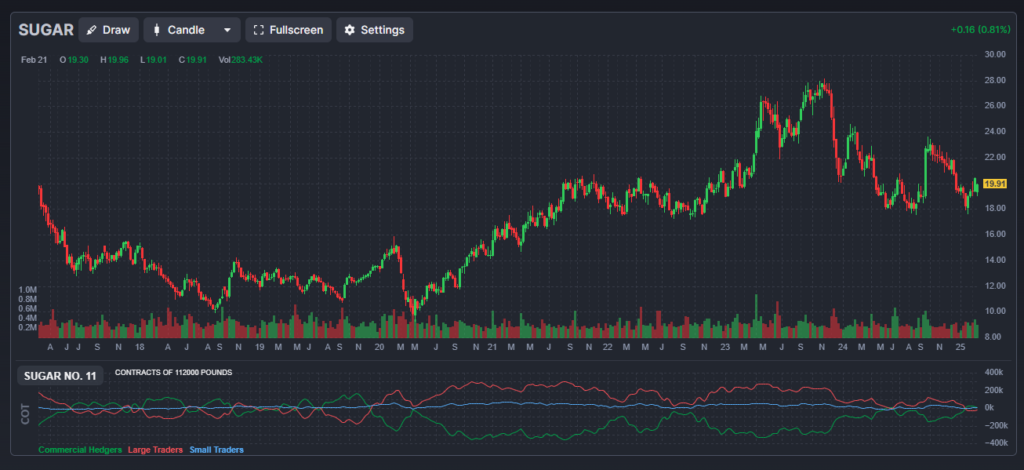
Task: Click the 19.91 current price label
Action: point(994,184)
